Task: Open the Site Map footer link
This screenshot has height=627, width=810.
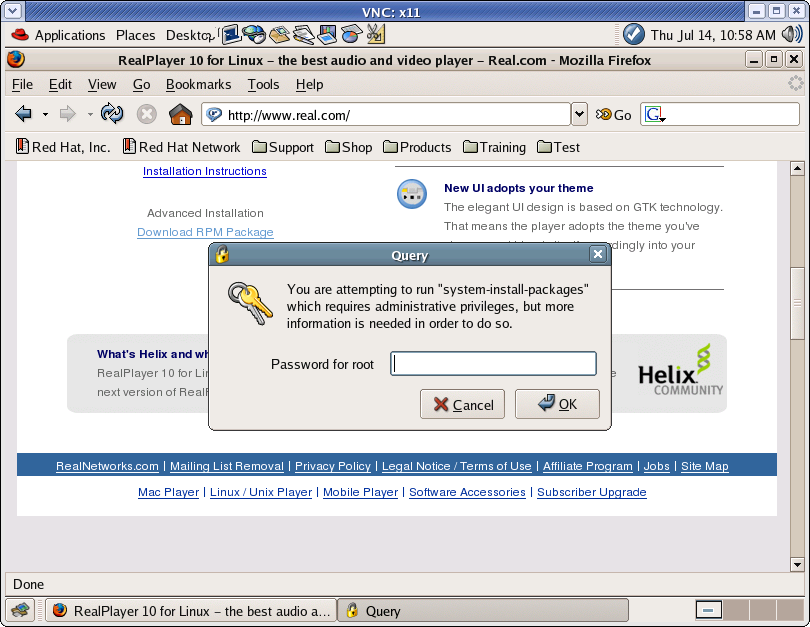Action: (705, 466)
